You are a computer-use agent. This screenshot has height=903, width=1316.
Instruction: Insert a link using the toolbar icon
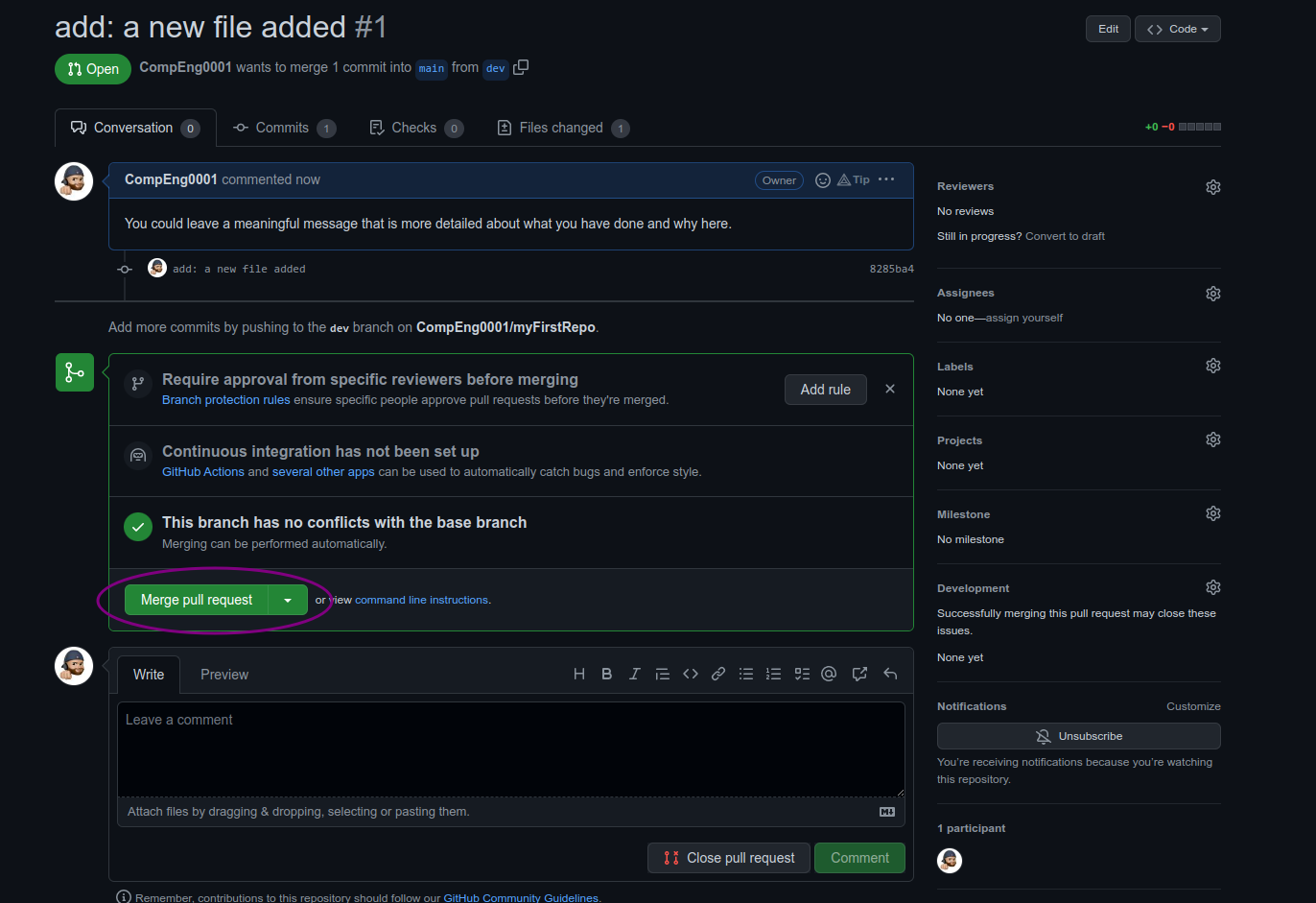click(x=717, y=674)
